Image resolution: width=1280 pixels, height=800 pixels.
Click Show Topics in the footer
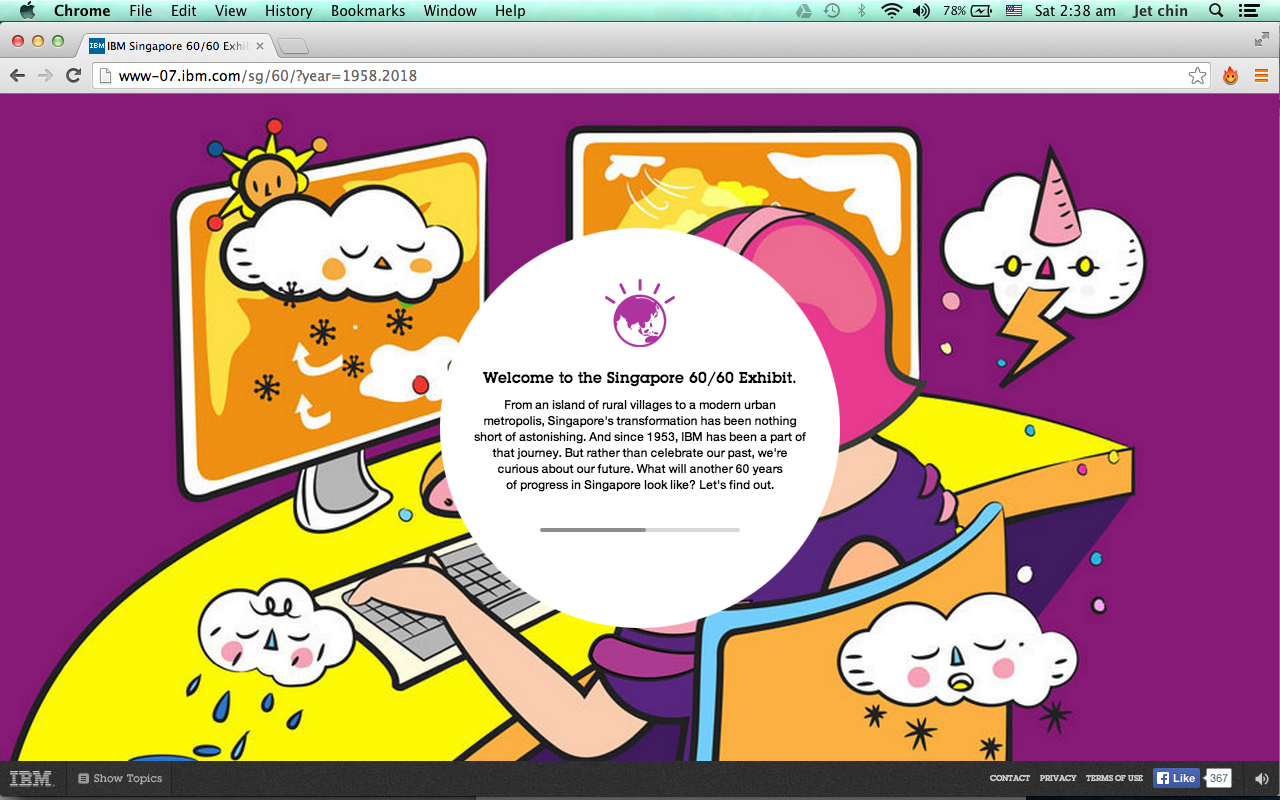[x=120, y=778]
